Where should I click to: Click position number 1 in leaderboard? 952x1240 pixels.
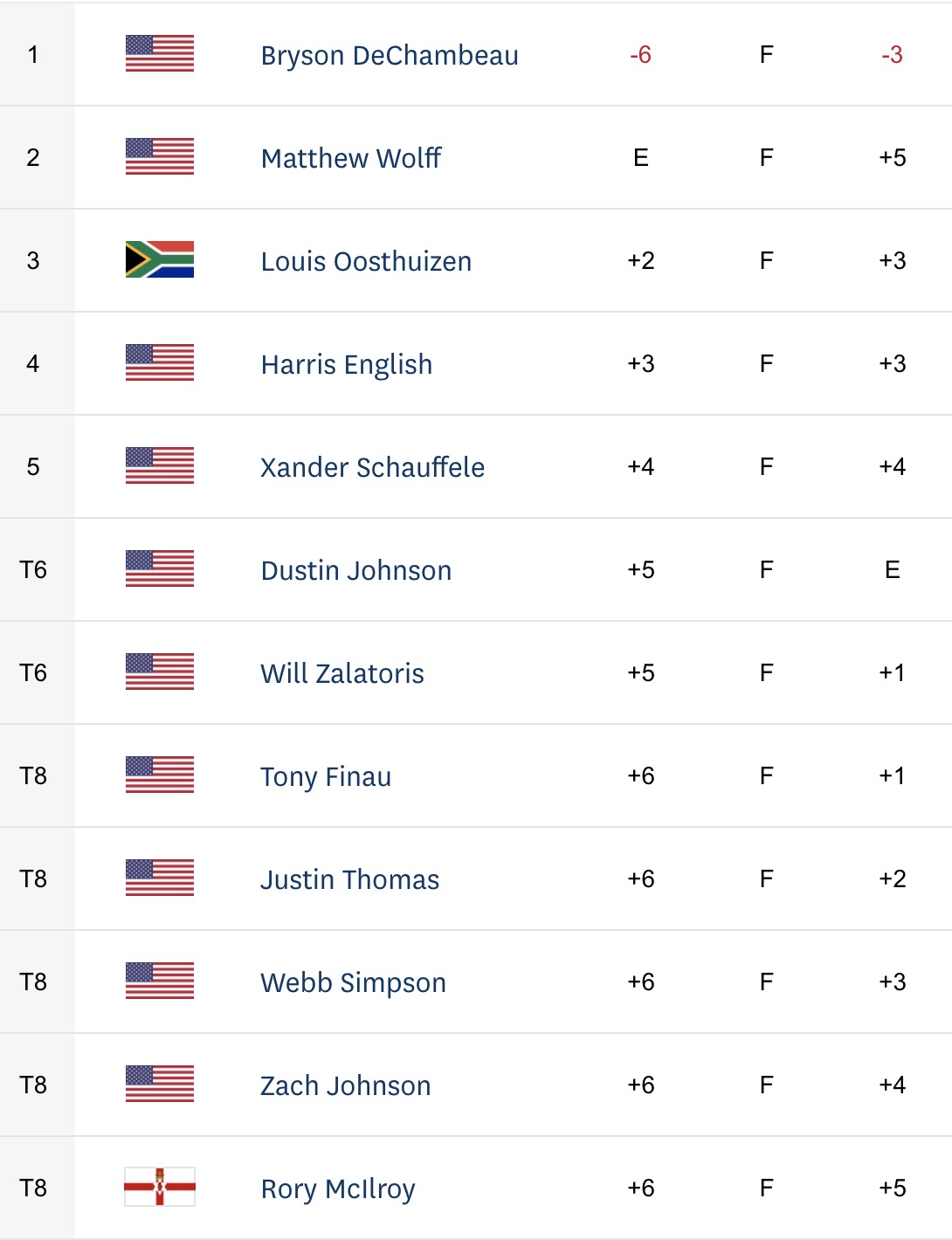click(x=33, y=54)
